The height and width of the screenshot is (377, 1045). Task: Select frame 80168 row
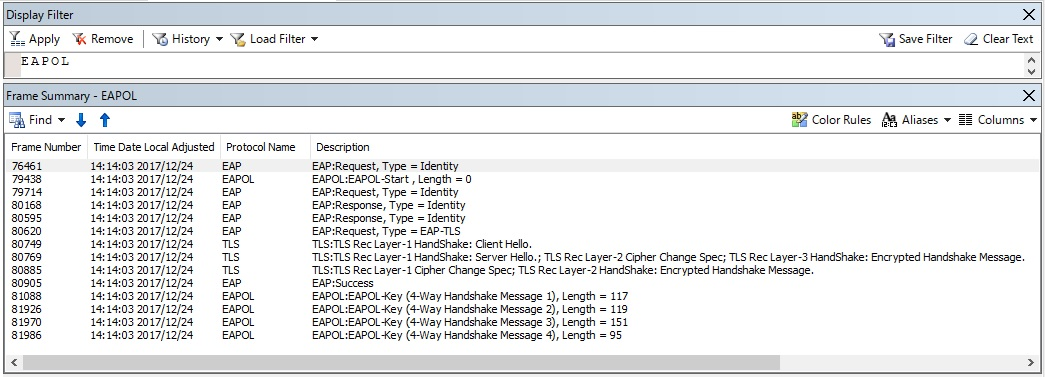[522, 205]
